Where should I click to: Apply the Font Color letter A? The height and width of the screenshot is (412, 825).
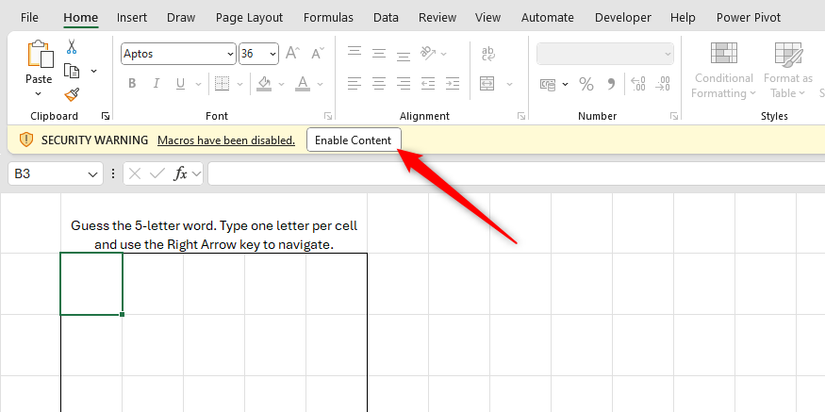point(303,84)
